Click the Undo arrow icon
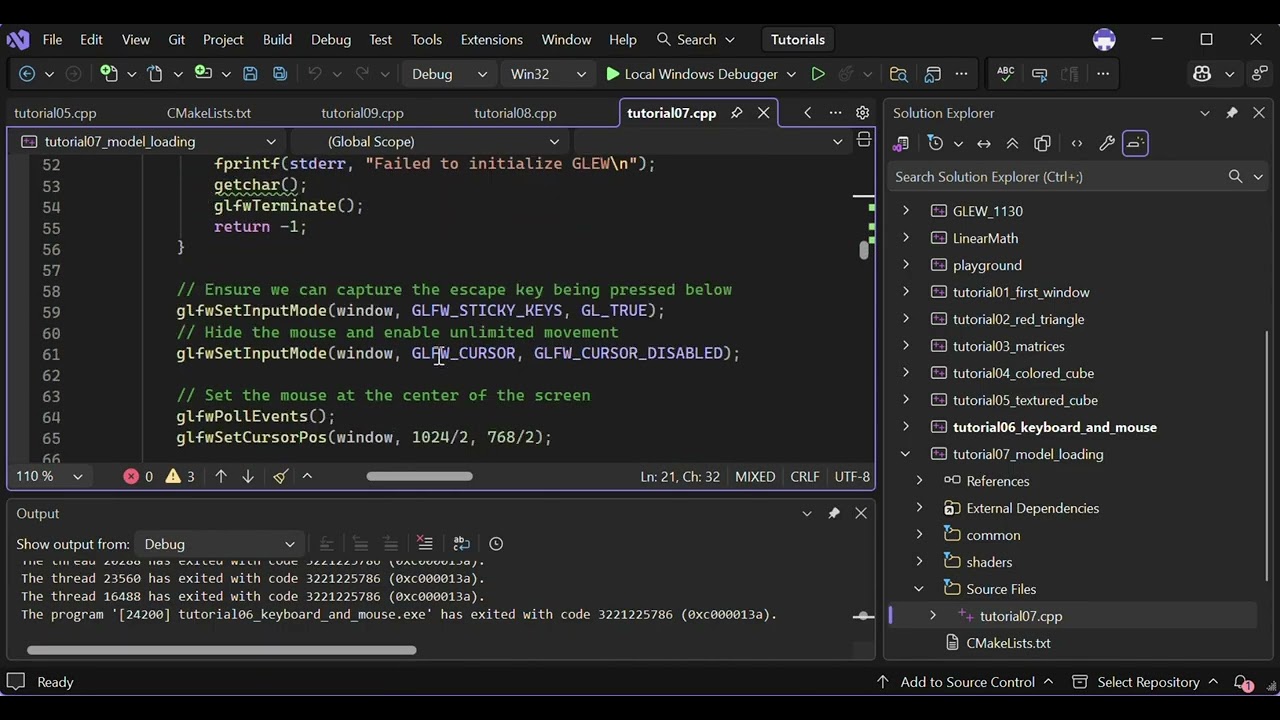 coord(315,74)
